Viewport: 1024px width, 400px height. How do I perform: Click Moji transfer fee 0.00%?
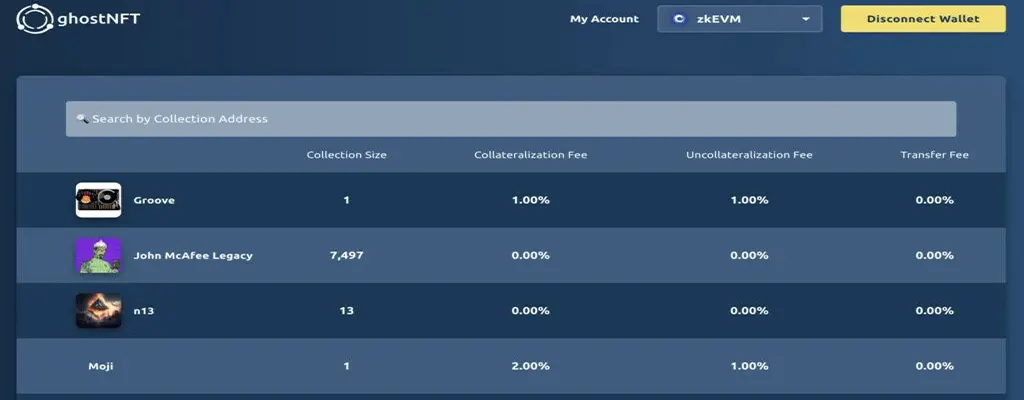click(x=935, y=367)
